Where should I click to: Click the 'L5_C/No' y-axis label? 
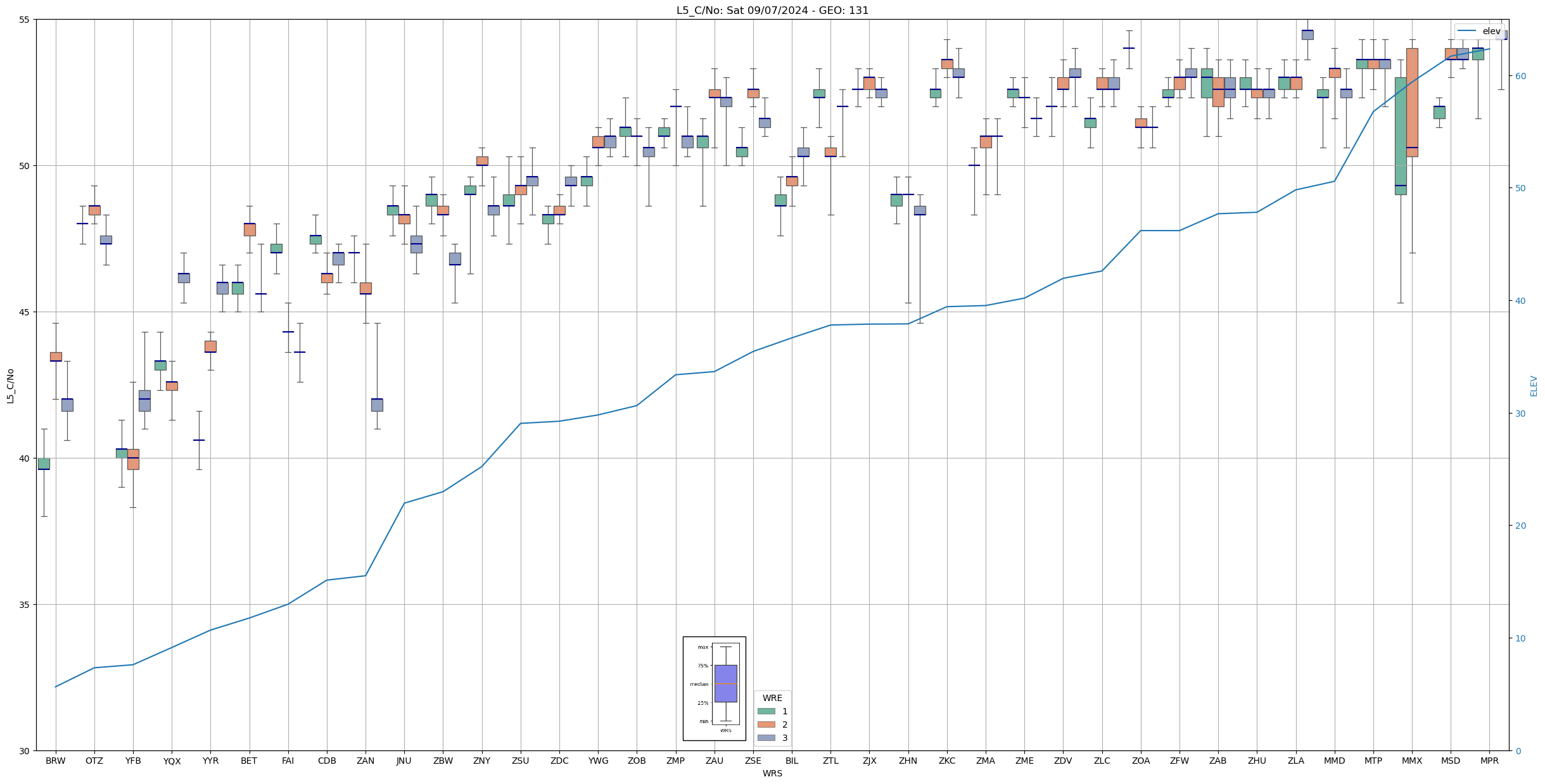10,386
